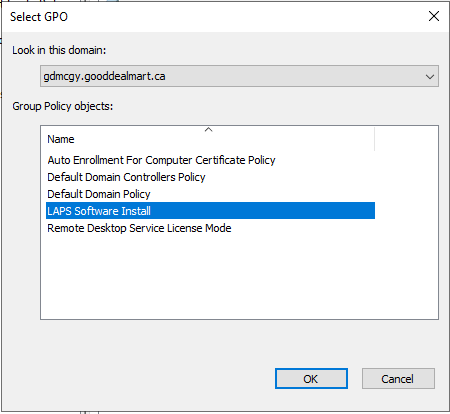Viewport: 450px width, 414px height.
Task: Select Default Domain Controllers Policy entry
Action: pos(126,177)
